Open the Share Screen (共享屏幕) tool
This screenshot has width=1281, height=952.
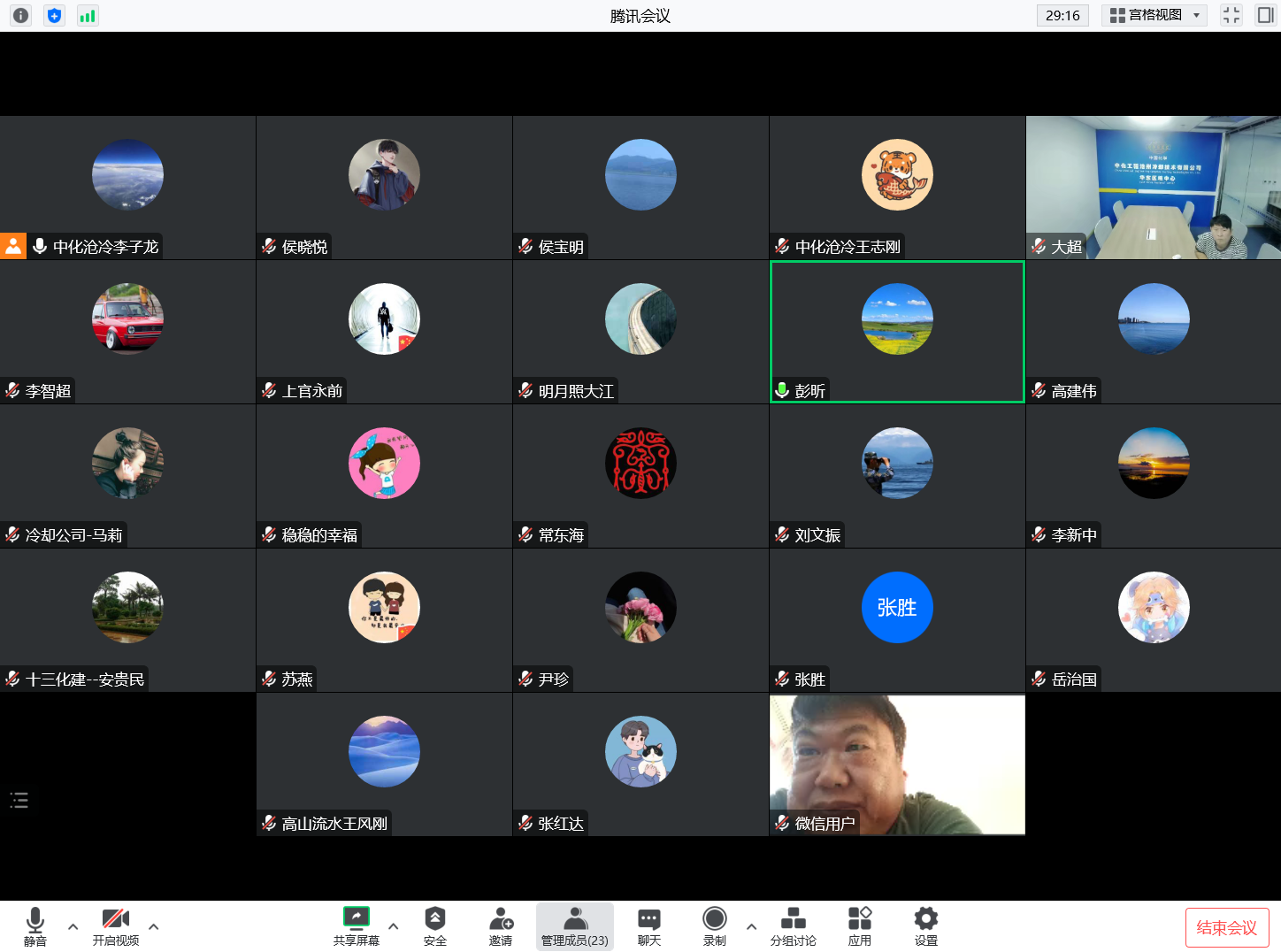coord(357,925)
